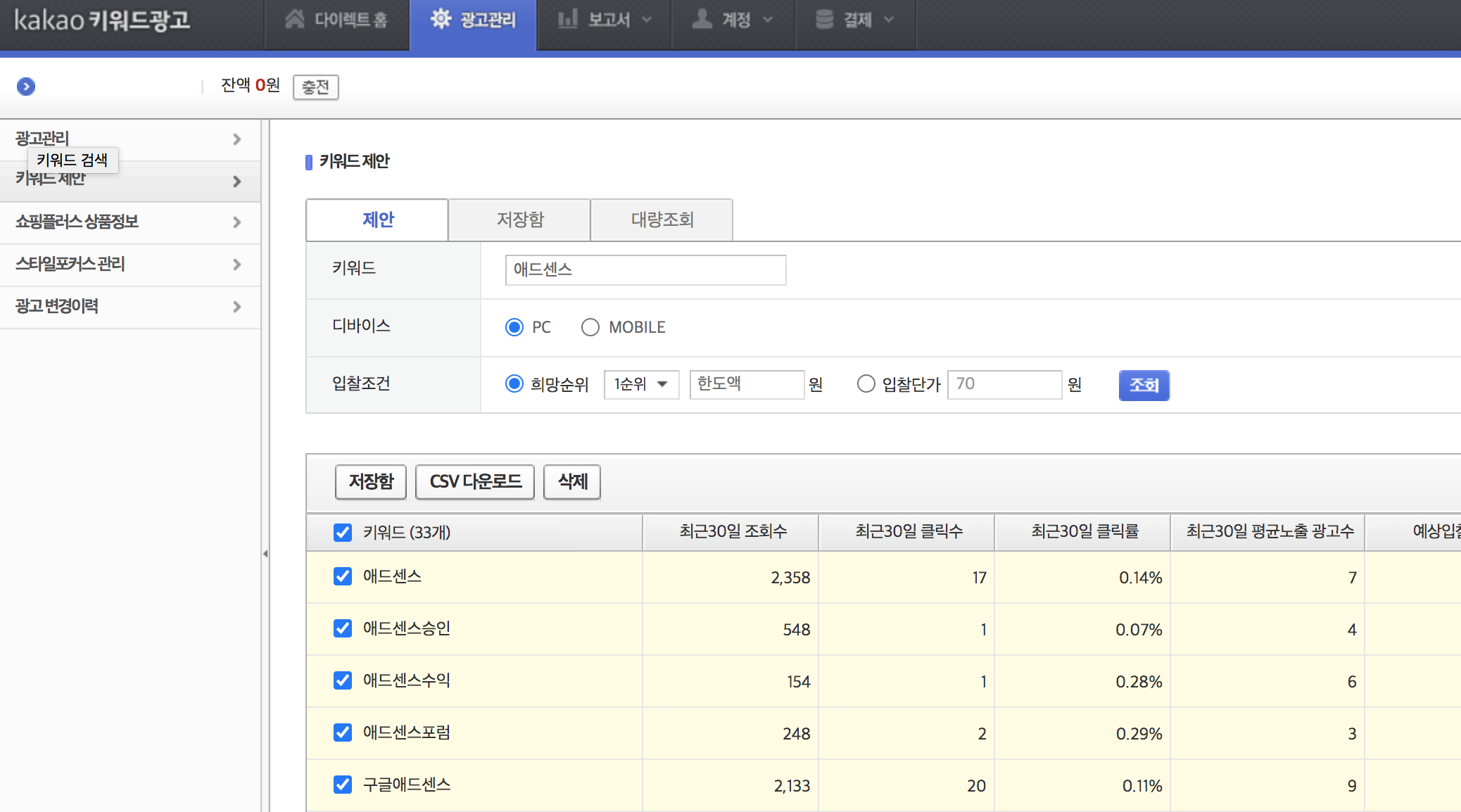Click the kakao 키워드광고 logo
The width and height of the screenshot is (1461, 812).
click(102, 20)
